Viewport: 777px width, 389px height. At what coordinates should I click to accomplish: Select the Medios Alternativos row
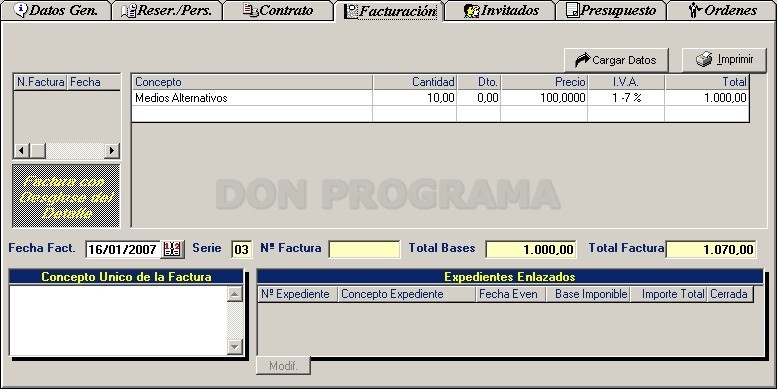(441, 98)
